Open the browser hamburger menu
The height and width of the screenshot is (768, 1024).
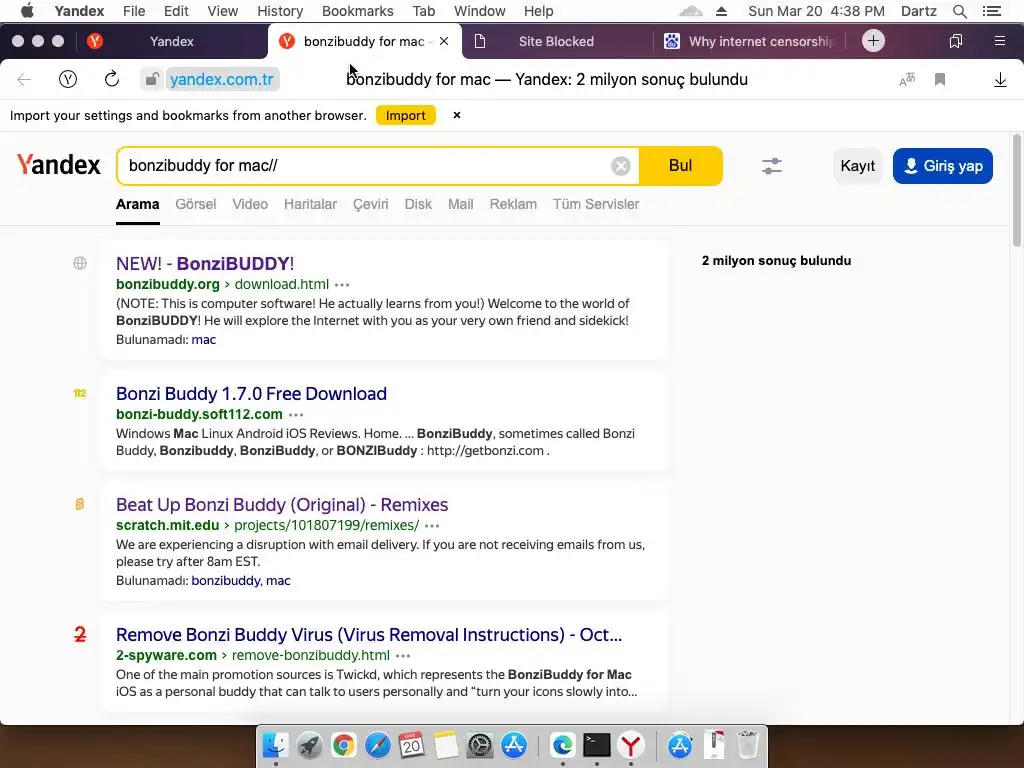point(999,41)
